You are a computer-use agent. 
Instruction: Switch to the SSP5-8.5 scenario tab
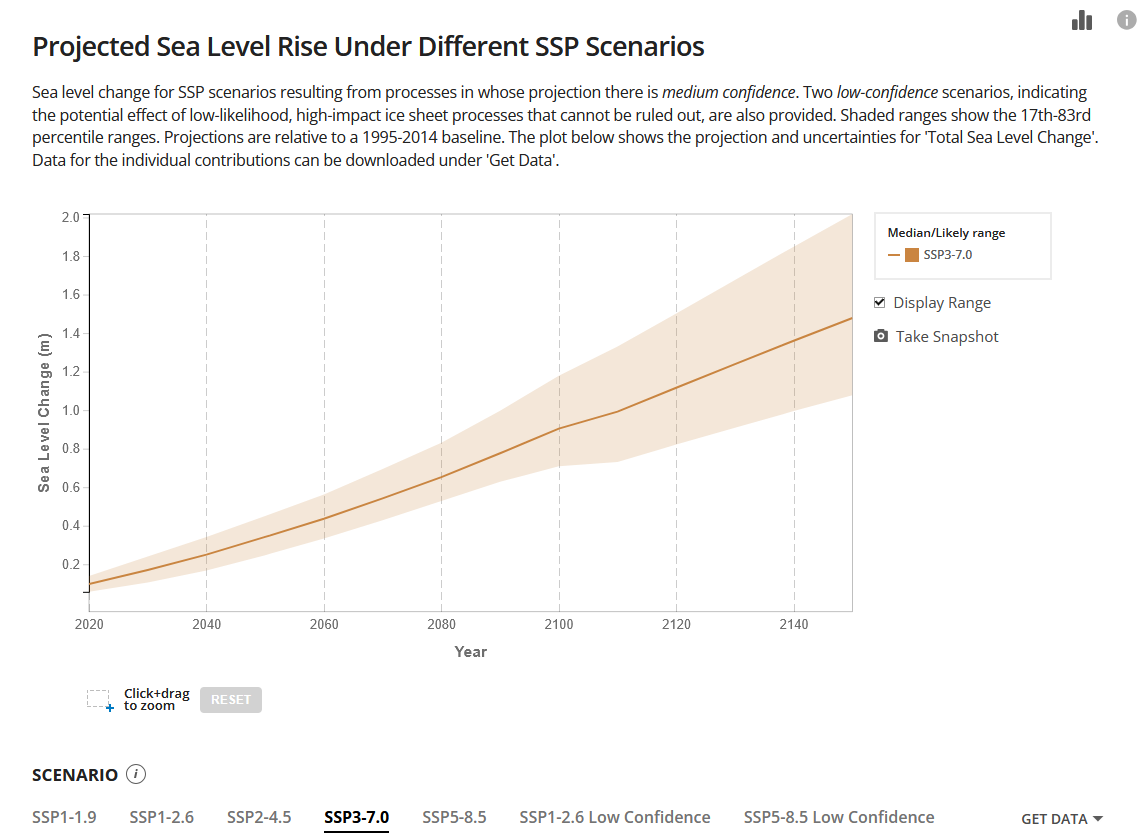click(454, 817)
